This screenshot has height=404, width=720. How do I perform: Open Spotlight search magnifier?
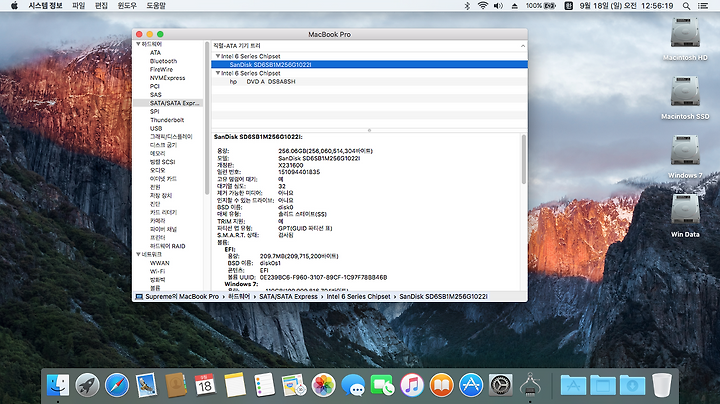[x=686, y=6]
